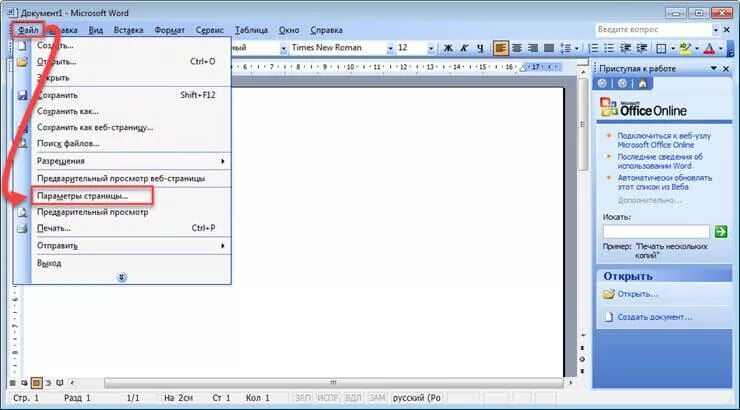Switch to Print Layout view button
The image size is (740, 410).
[x=36, y=383]
